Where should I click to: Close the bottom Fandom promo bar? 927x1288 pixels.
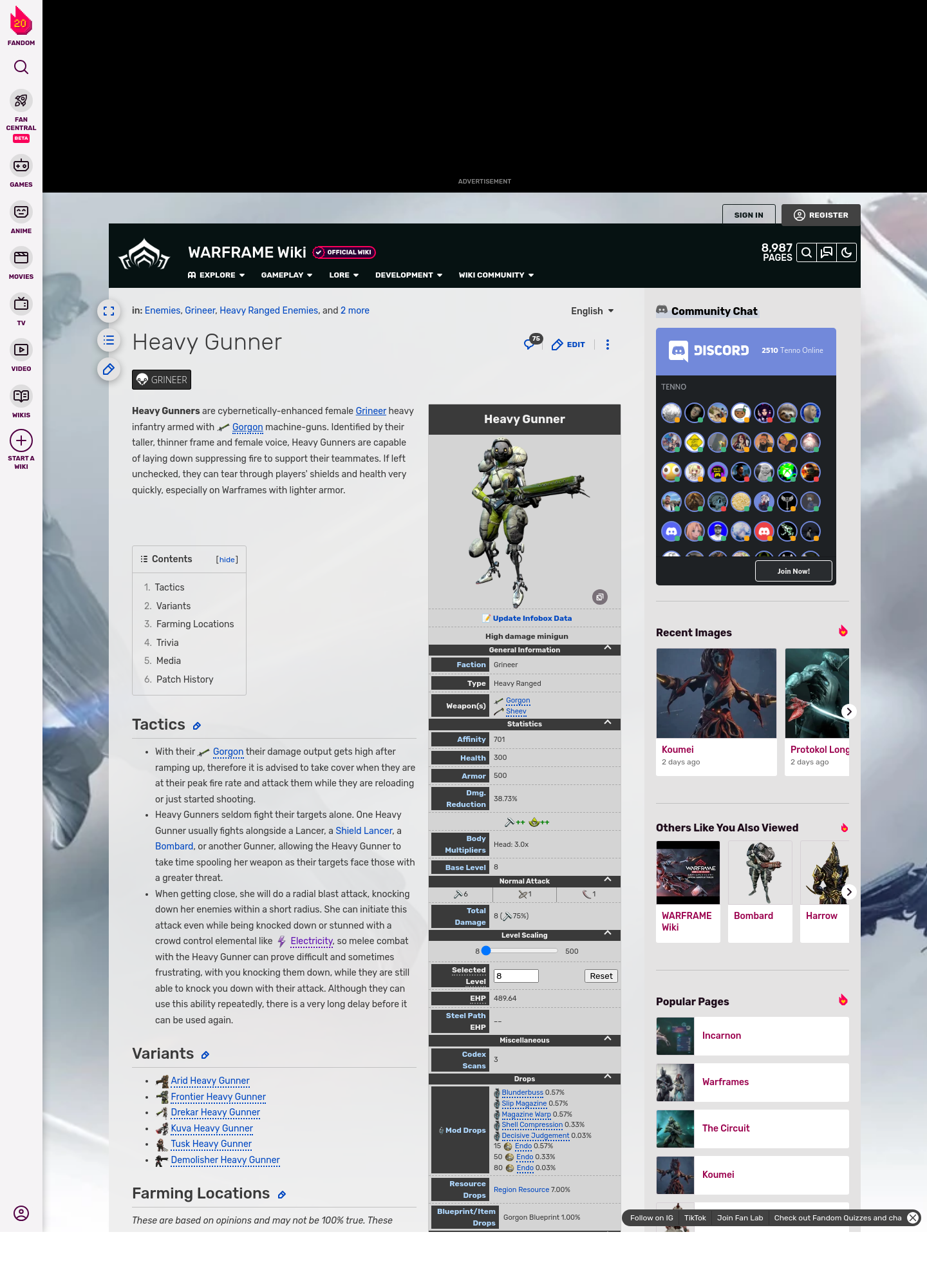tap(913, 1218)
